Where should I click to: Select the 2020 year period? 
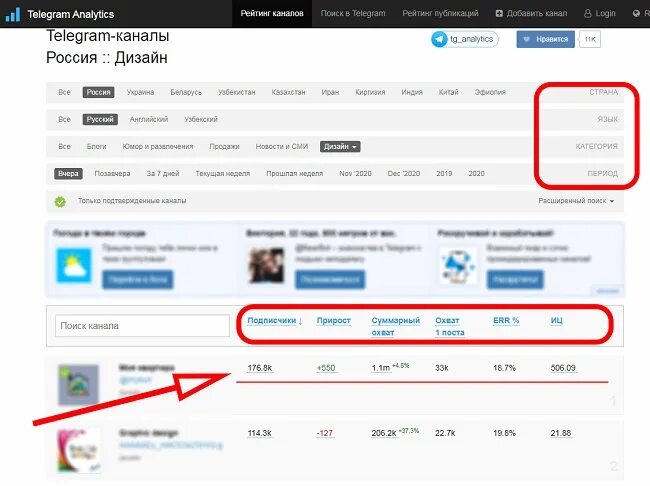476,174
